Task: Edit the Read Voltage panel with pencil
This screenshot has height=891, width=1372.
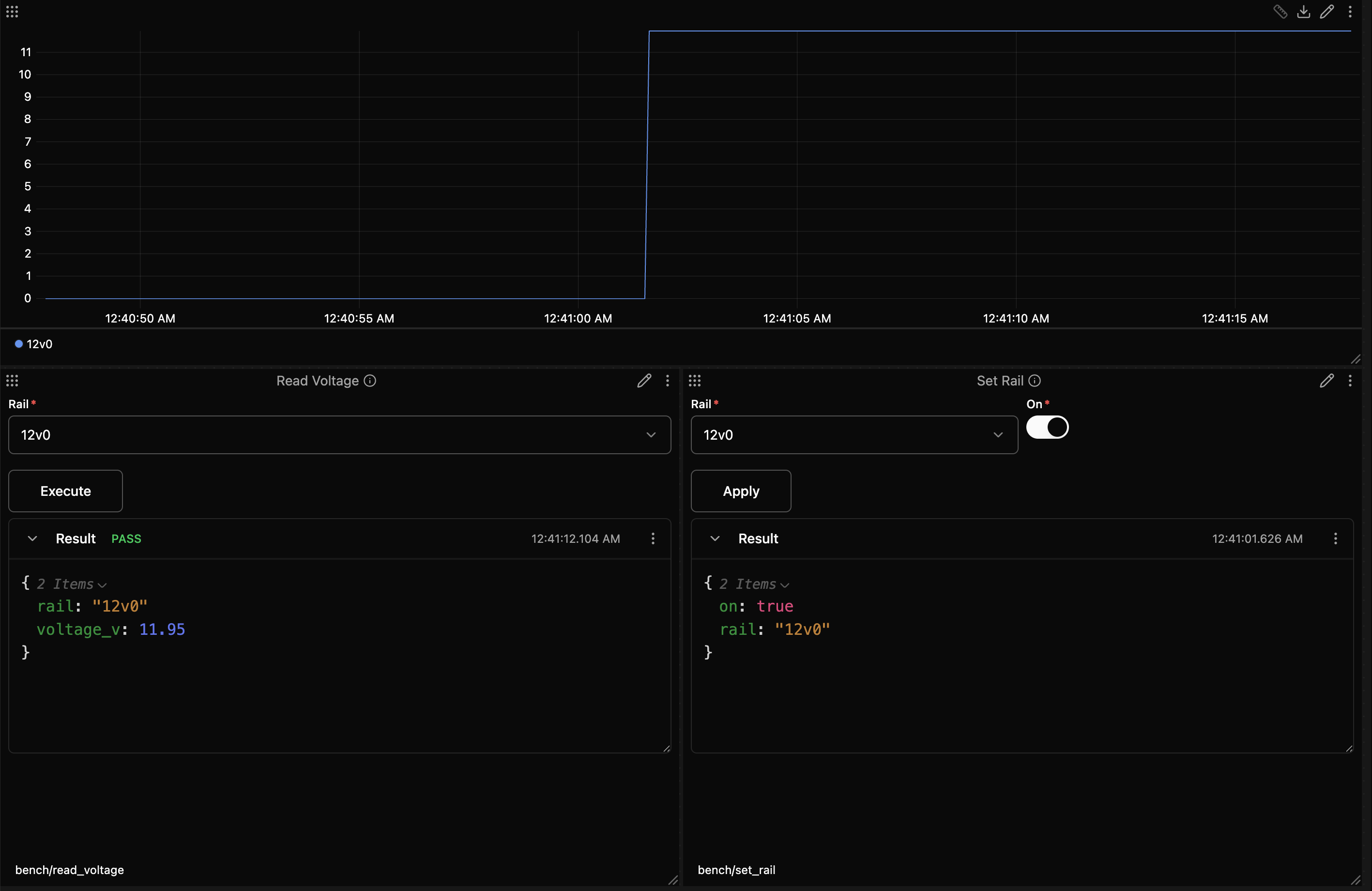Action: coord(644,381)
